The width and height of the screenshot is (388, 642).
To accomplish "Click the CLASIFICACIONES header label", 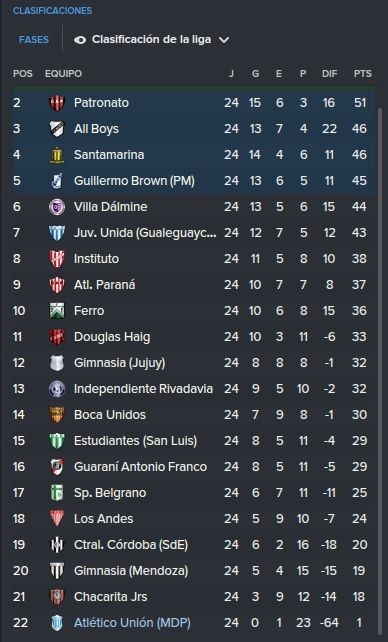I will point(52,11).
